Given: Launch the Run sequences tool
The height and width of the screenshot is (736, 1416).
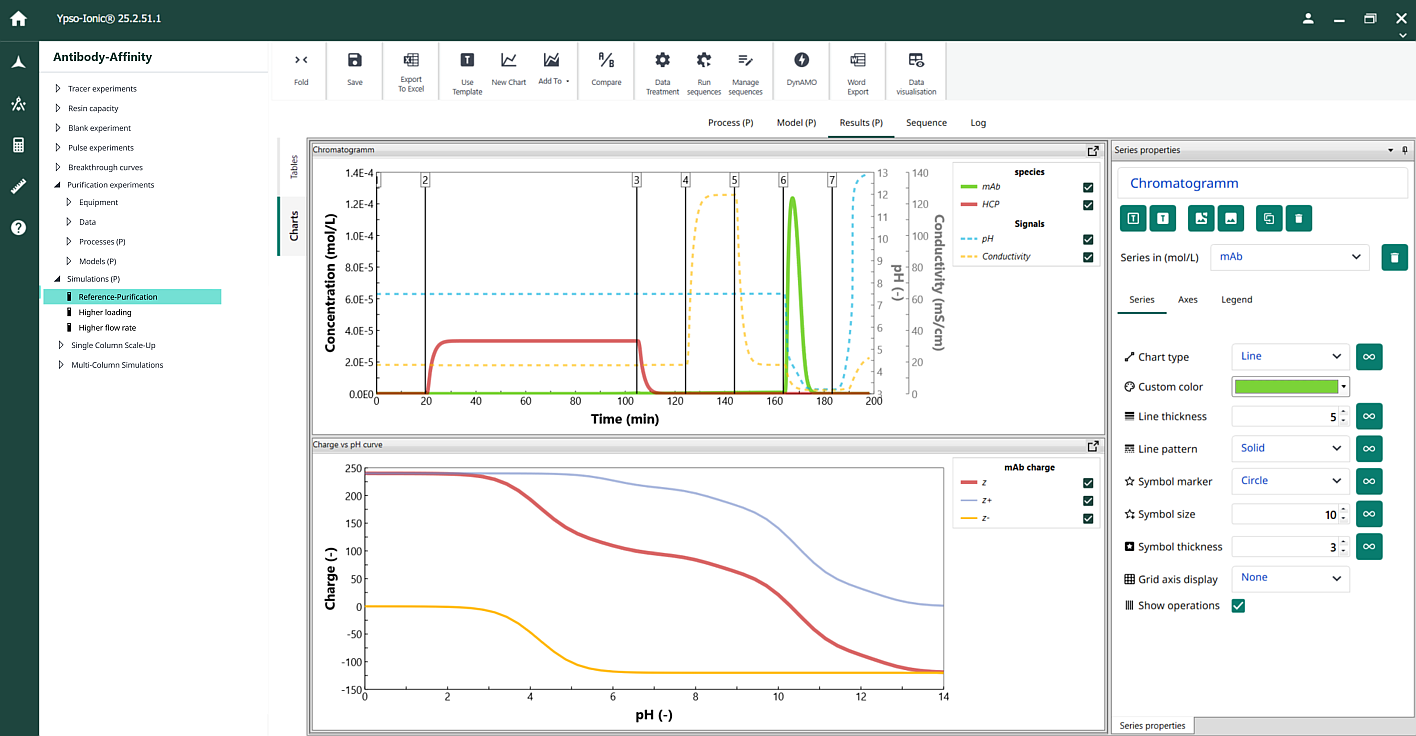Looking at the screenshot, I should click(x=704, y=70).
